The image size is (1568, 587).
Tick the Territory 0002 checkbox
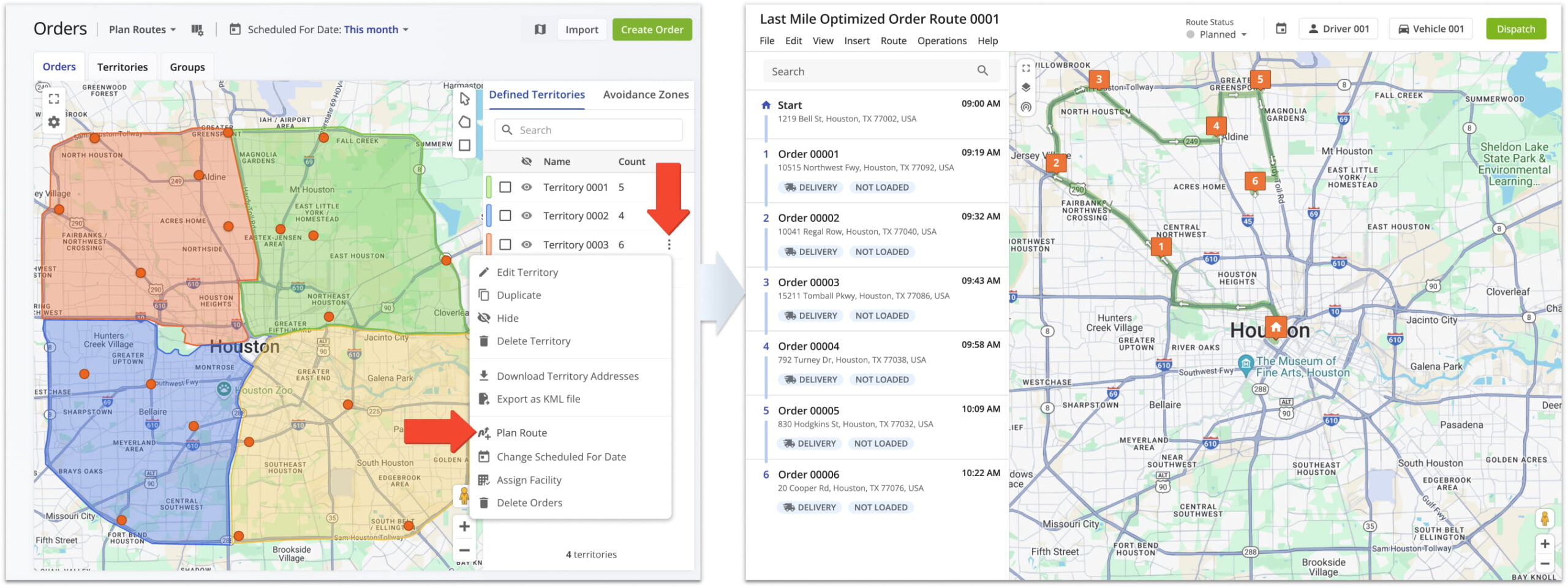(x=505, y=216)
